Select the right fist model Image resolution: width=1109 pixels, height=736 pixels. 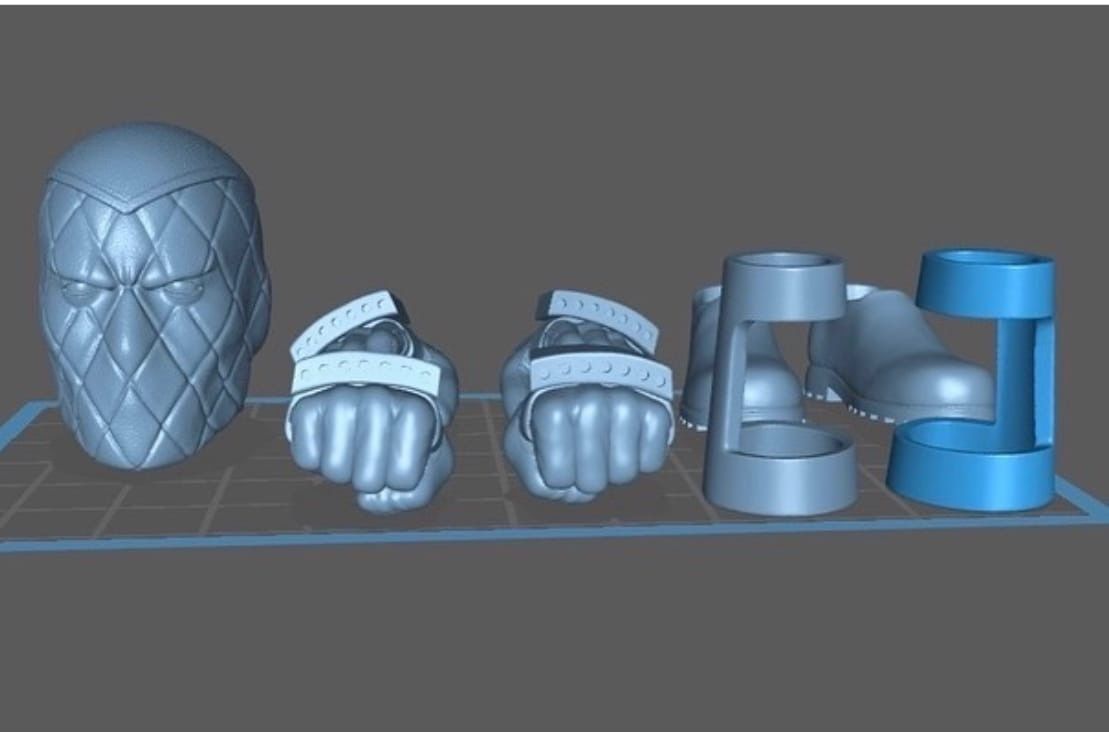(588, 396)
